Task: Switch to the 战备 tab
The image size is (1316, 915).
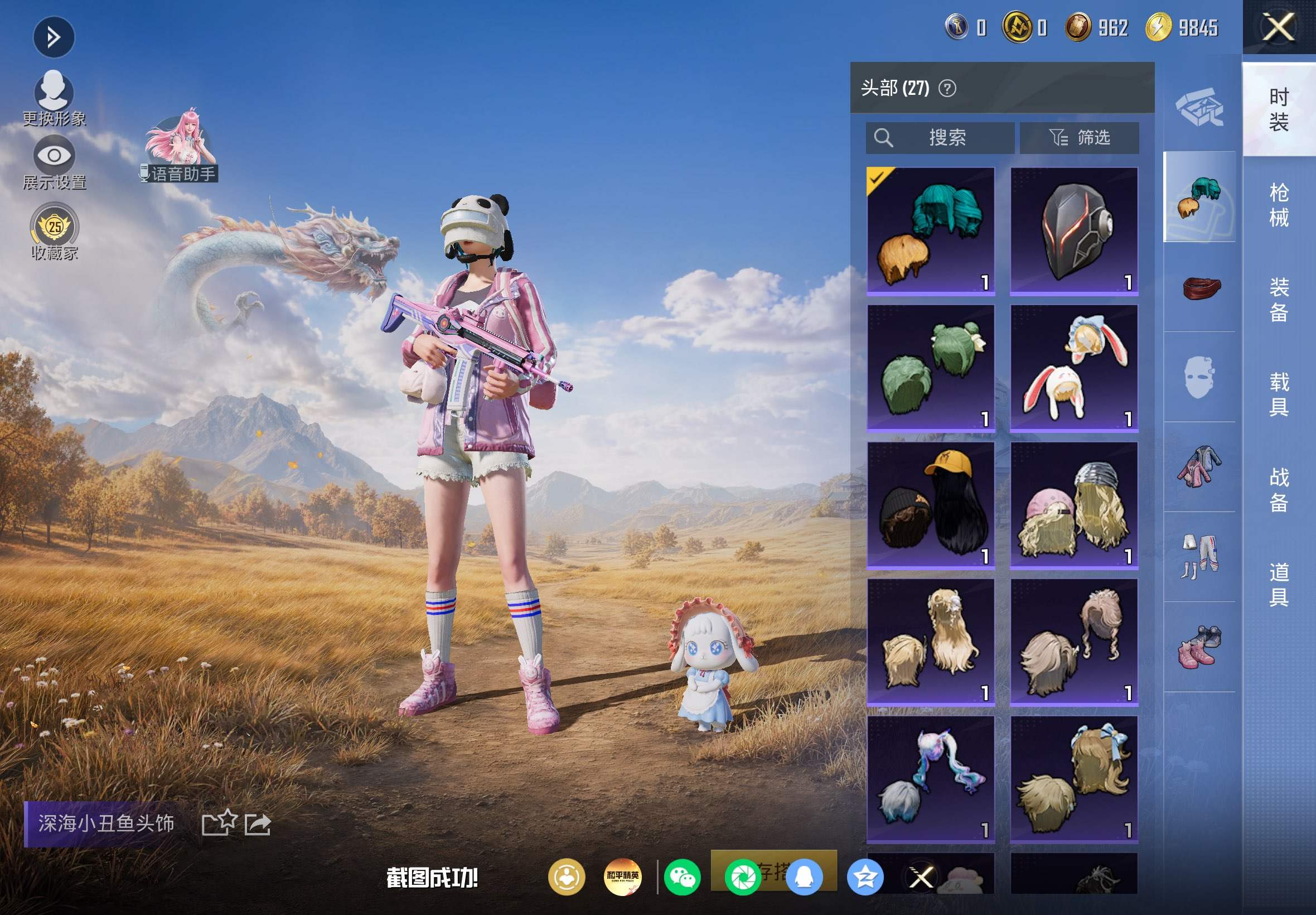Action: point(1279,490)
